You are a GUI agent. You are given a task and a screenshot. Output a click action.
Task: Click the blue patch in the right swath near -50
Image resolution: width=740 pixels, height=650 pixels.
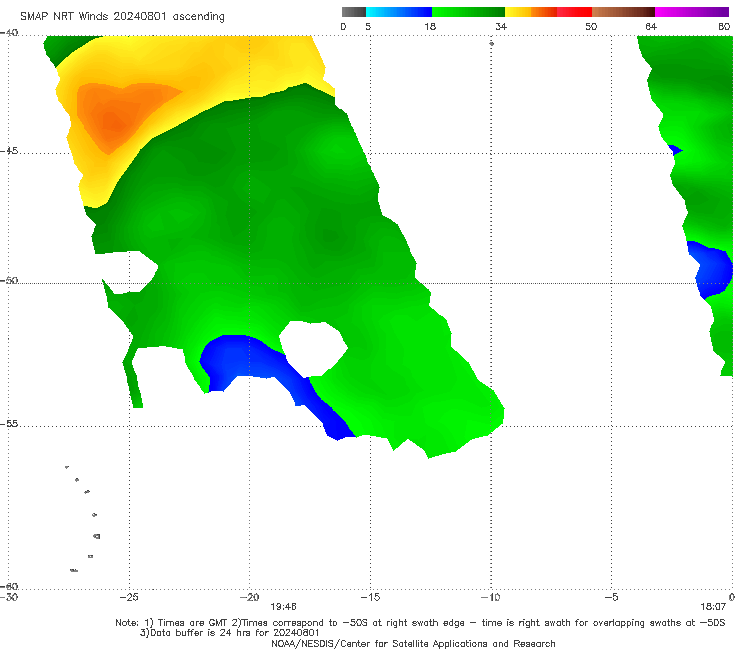[x=713, y=269]
